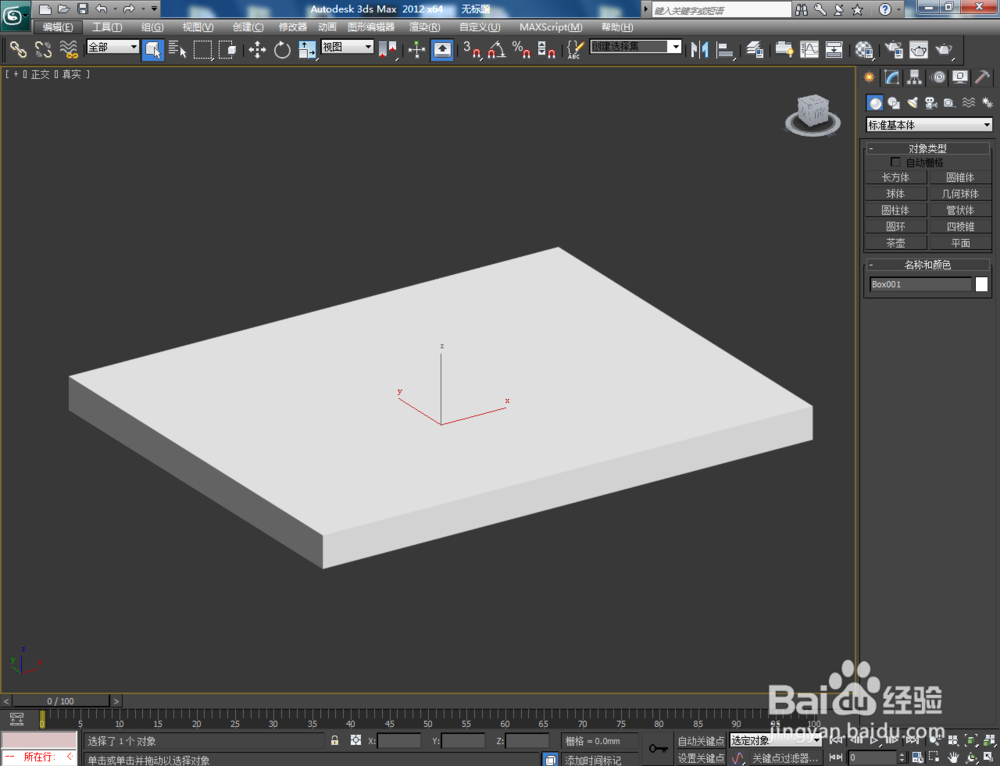The image size is (1000, 766).
Task: Toggle selection lock padlock icon
Action: click(334, 740)
